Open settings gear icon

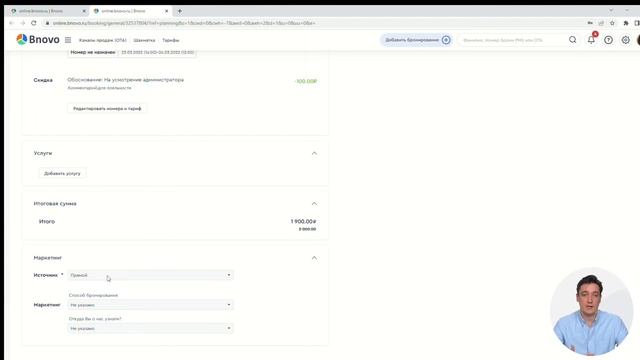(625, 40)
